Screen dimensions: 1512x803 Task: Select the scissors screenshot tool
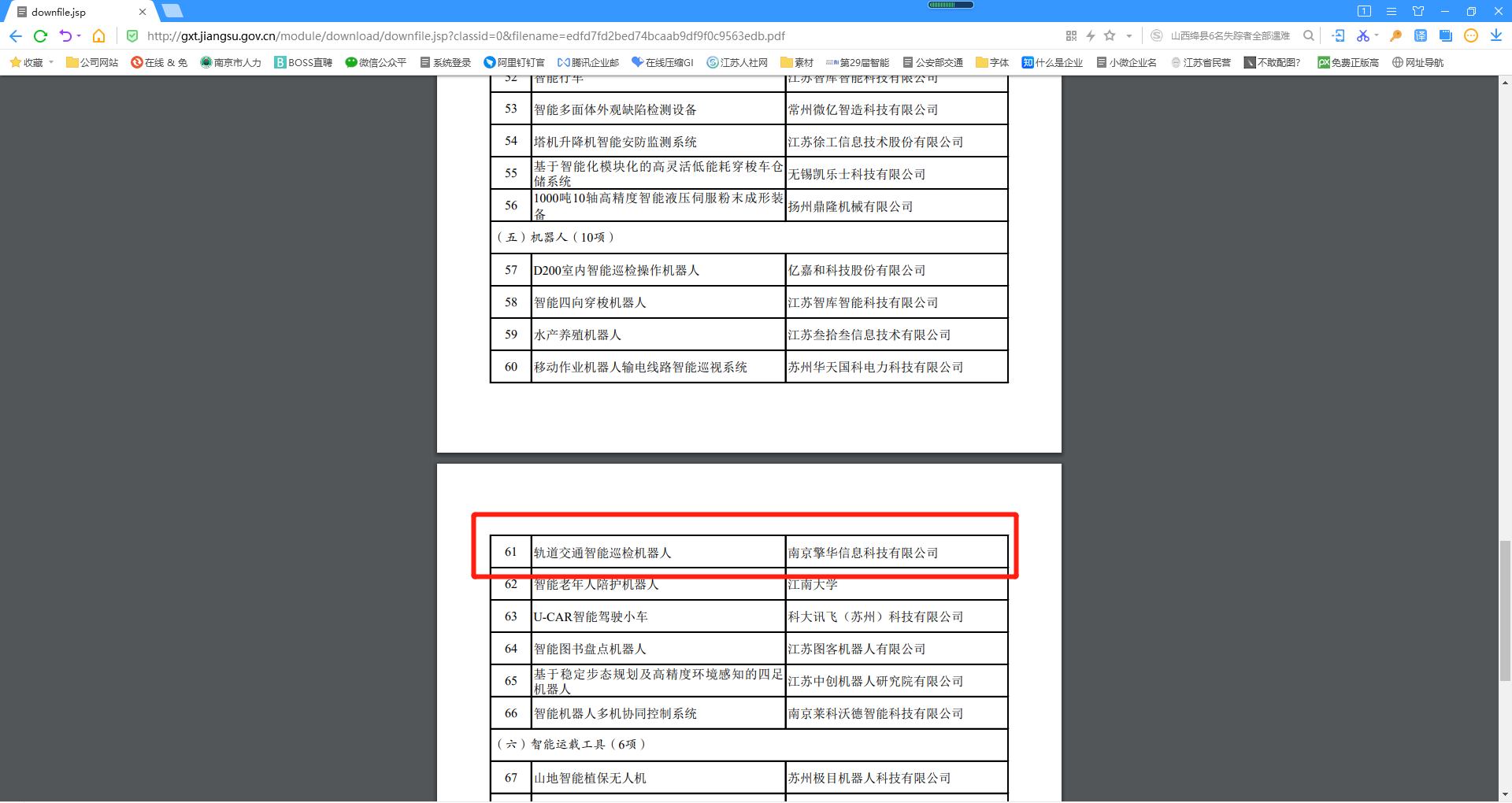coord(1363,35)
